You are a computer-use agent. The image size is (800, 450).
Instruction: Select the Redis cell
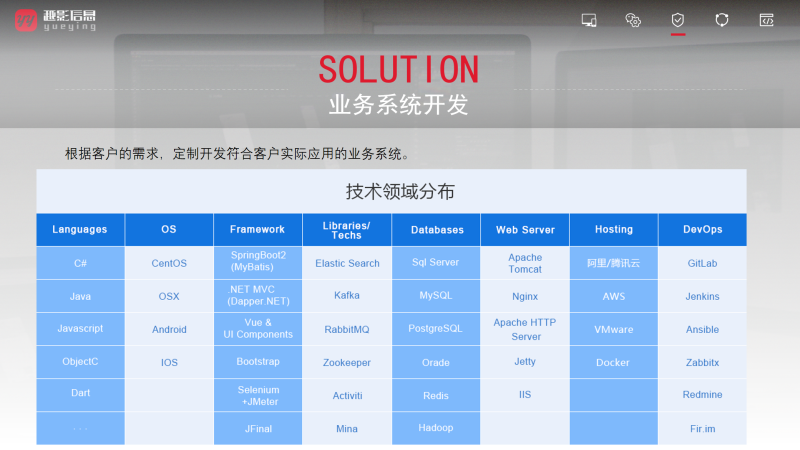coord(436,395)
